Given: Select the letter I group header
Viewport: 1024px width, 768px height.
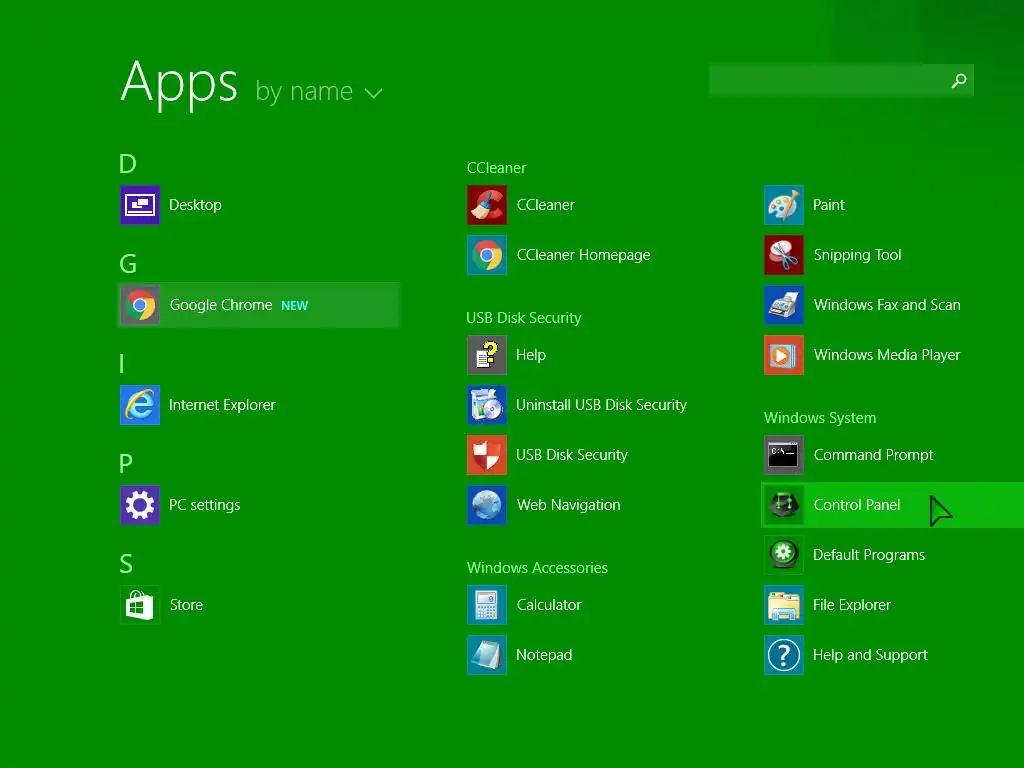Looking at the screenshot, I should 122,364.
